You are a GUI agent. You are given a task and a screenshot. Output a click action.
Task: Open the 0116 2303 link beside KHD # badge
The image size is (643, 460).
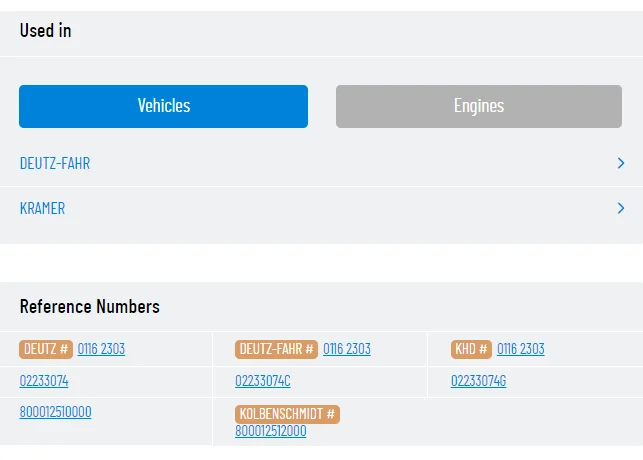click(521, 349)
